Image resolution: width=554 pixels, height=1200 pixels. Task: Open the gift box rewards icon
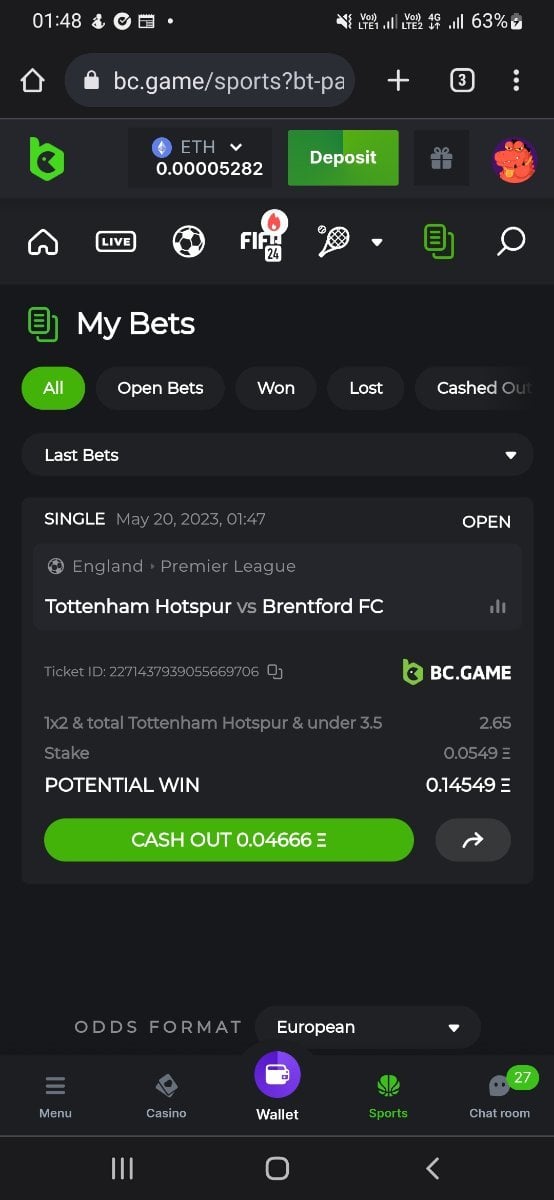(441, 158)
